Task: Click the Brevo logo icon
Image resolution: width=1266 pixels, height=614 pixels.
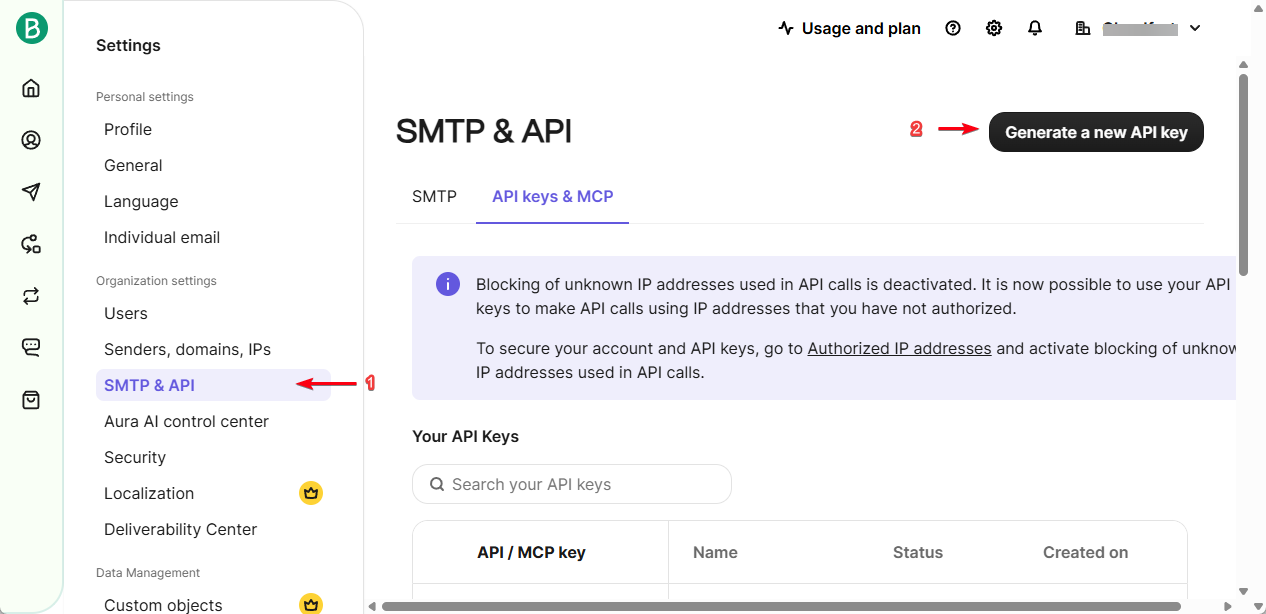Action: point(31,28)
